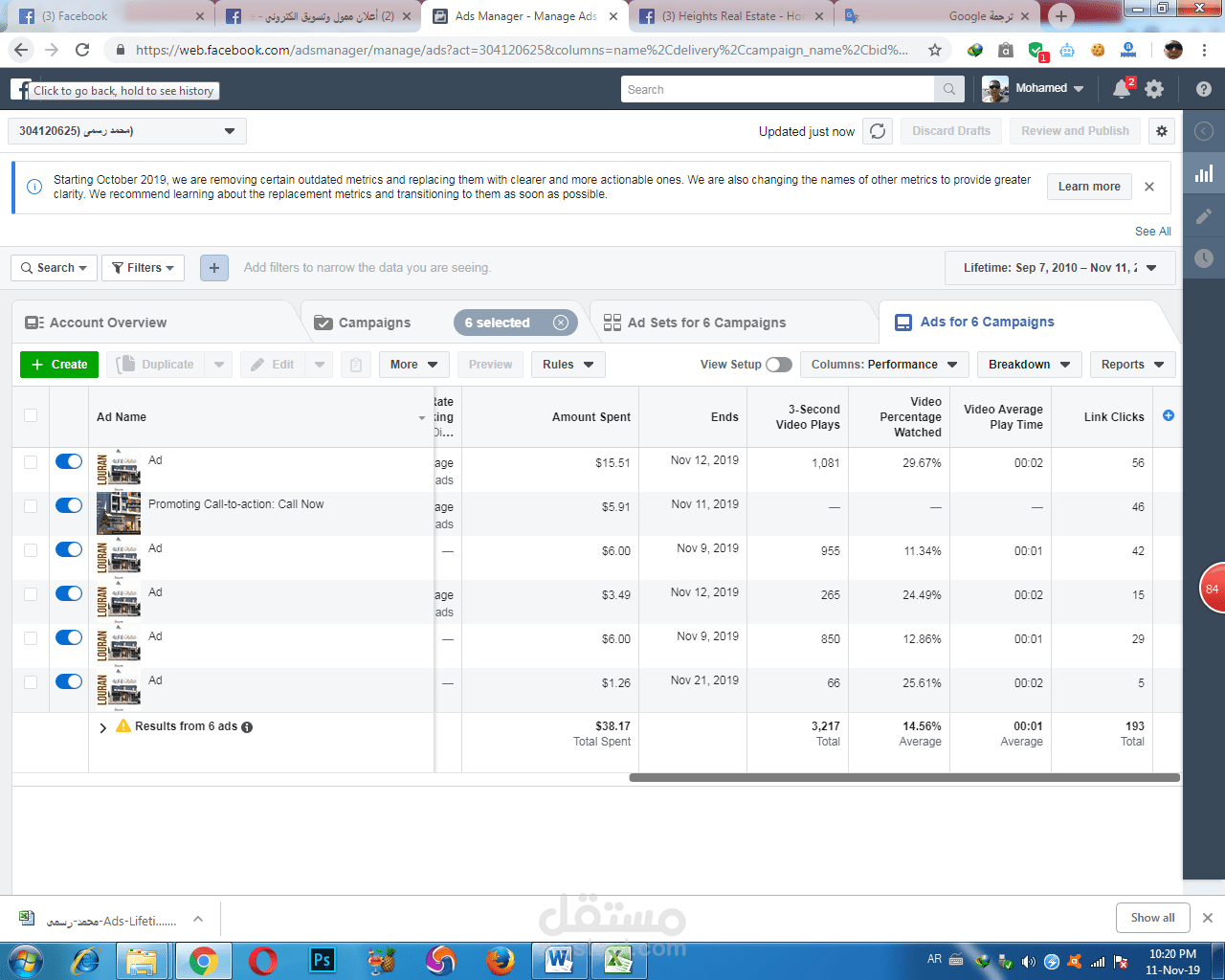
Task: Open the notifications bell icon
Action: (x=1122, y=89)
